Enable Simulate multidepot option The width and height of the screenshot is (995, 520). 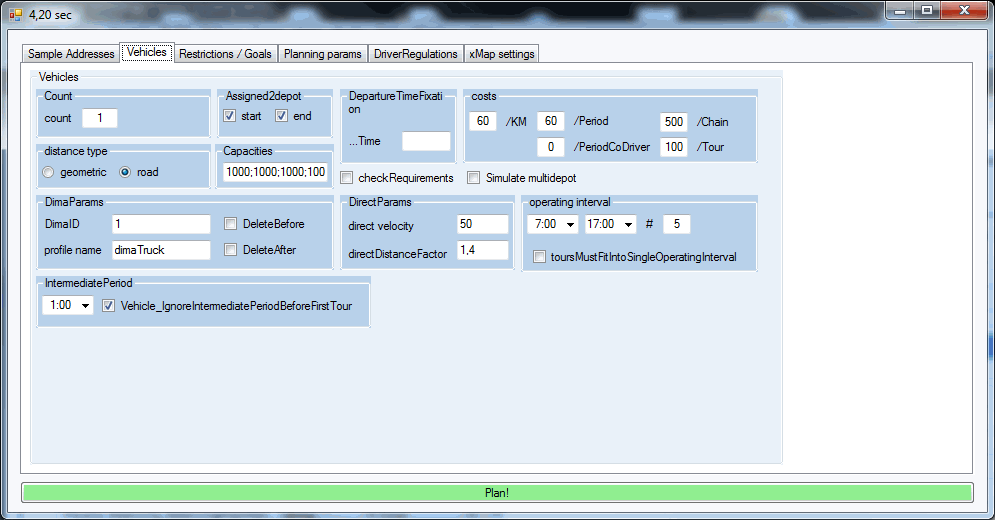coord(475,178)
